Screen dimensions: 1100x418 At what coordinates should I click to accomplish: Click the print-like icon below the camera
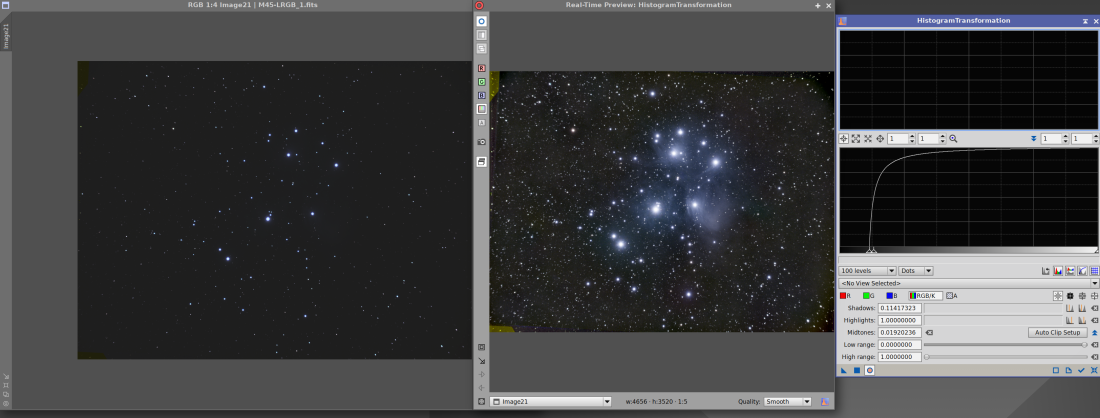click(482, 161)
